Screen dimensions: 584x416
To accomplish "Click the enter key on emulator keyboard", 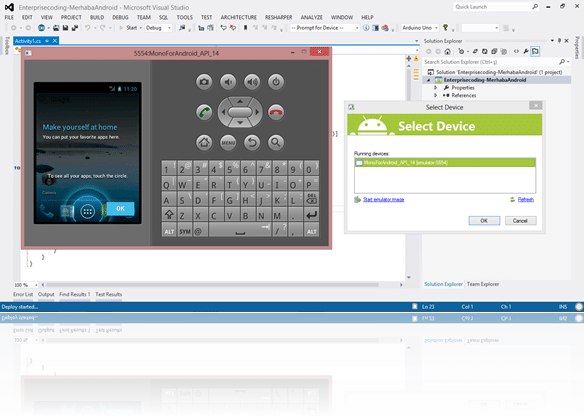I will coord(311,215).
